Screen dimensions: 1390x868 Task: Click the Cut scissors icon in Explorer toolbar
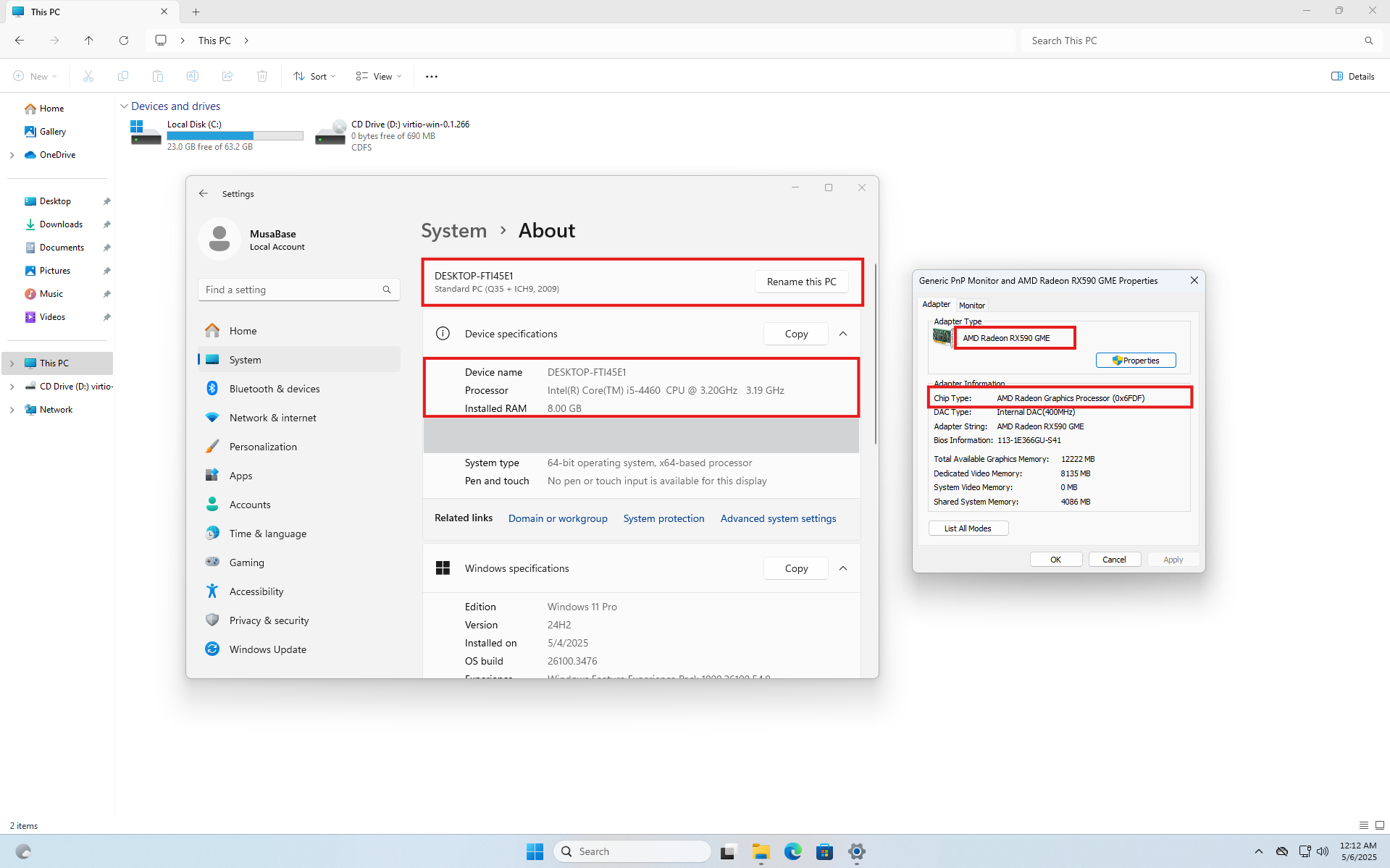pyautogui.click(x=88, y=76)
